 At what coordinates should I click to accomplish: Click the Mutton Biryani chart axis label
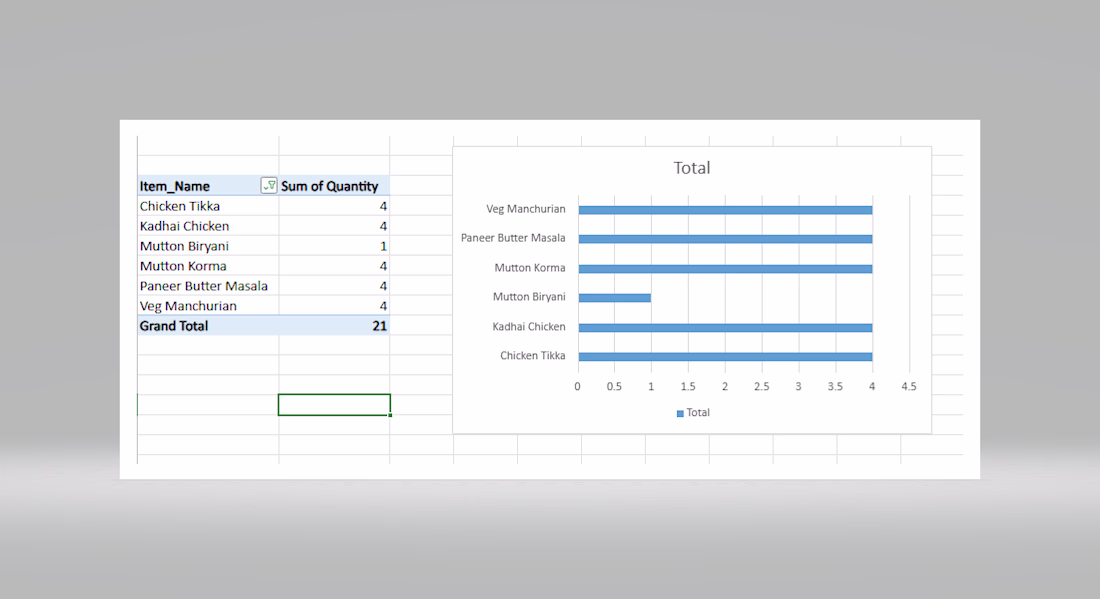coord(529,297)
